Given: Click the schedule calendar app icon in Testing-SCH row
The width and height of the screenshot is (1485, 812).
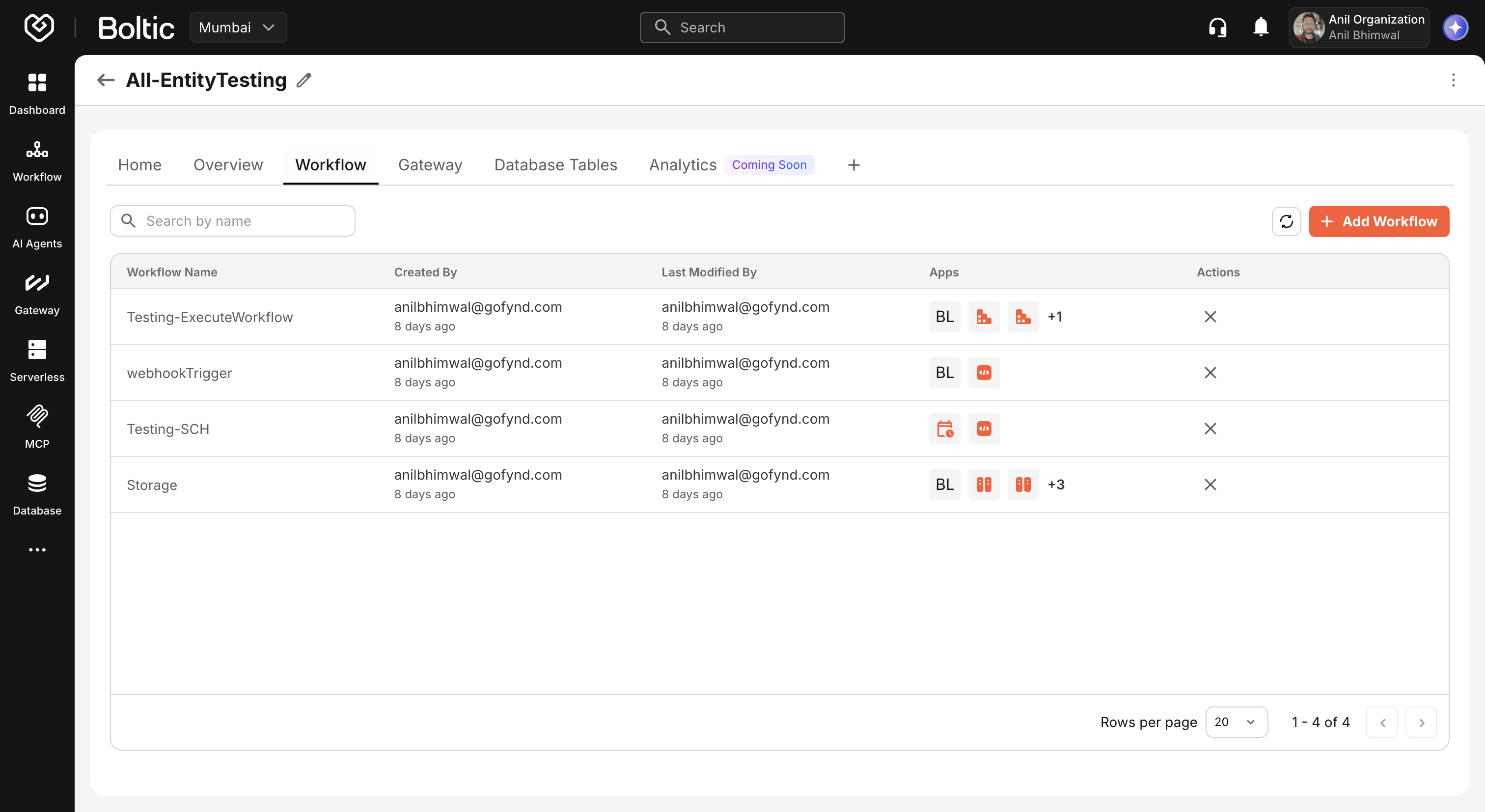Looking at the screenshot, I should [944, 428].
